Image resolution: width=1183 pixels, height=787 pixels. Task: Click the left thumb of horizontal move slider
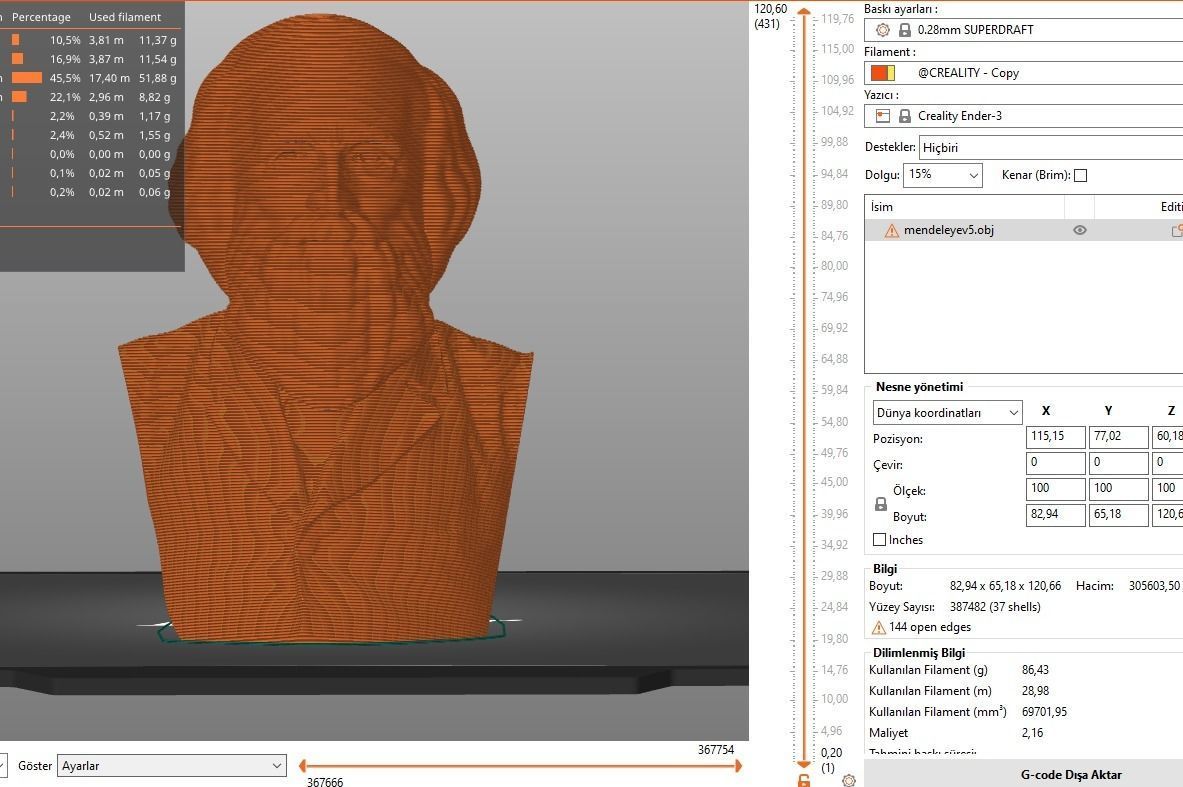click(x=303, y=766)
